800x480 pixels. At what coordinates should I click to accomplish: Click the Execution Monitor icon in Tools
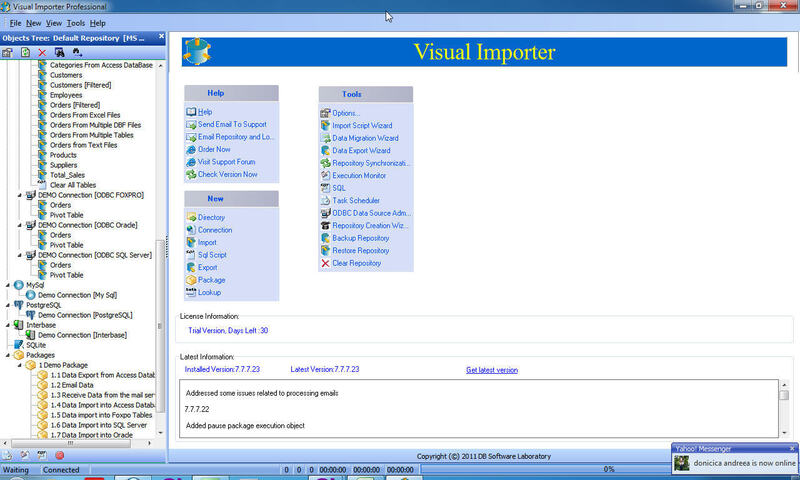pos(325,175)
